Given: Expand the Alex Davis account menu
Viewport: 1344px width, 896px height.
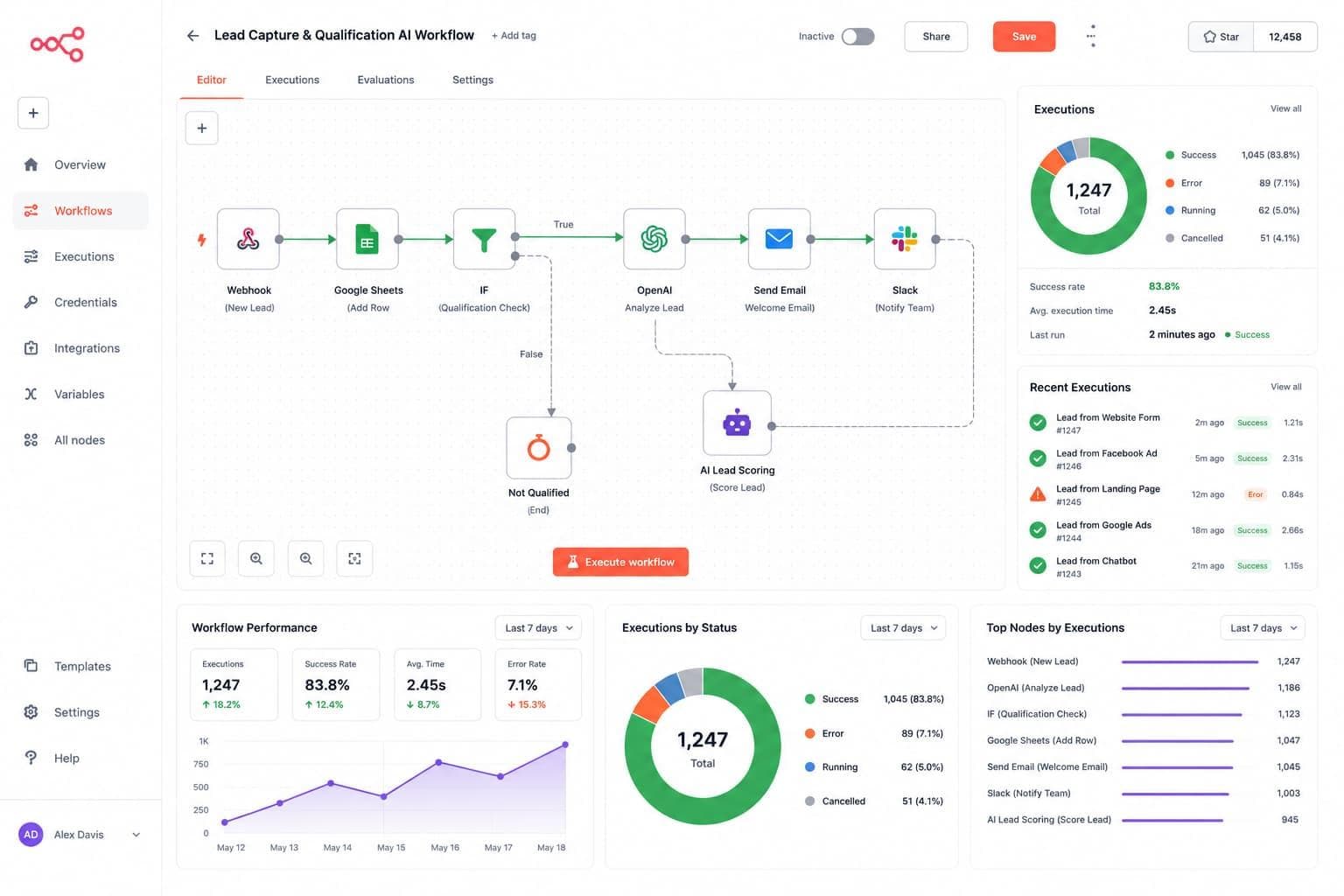Looking at the screenshot, I should pos(80,835).
